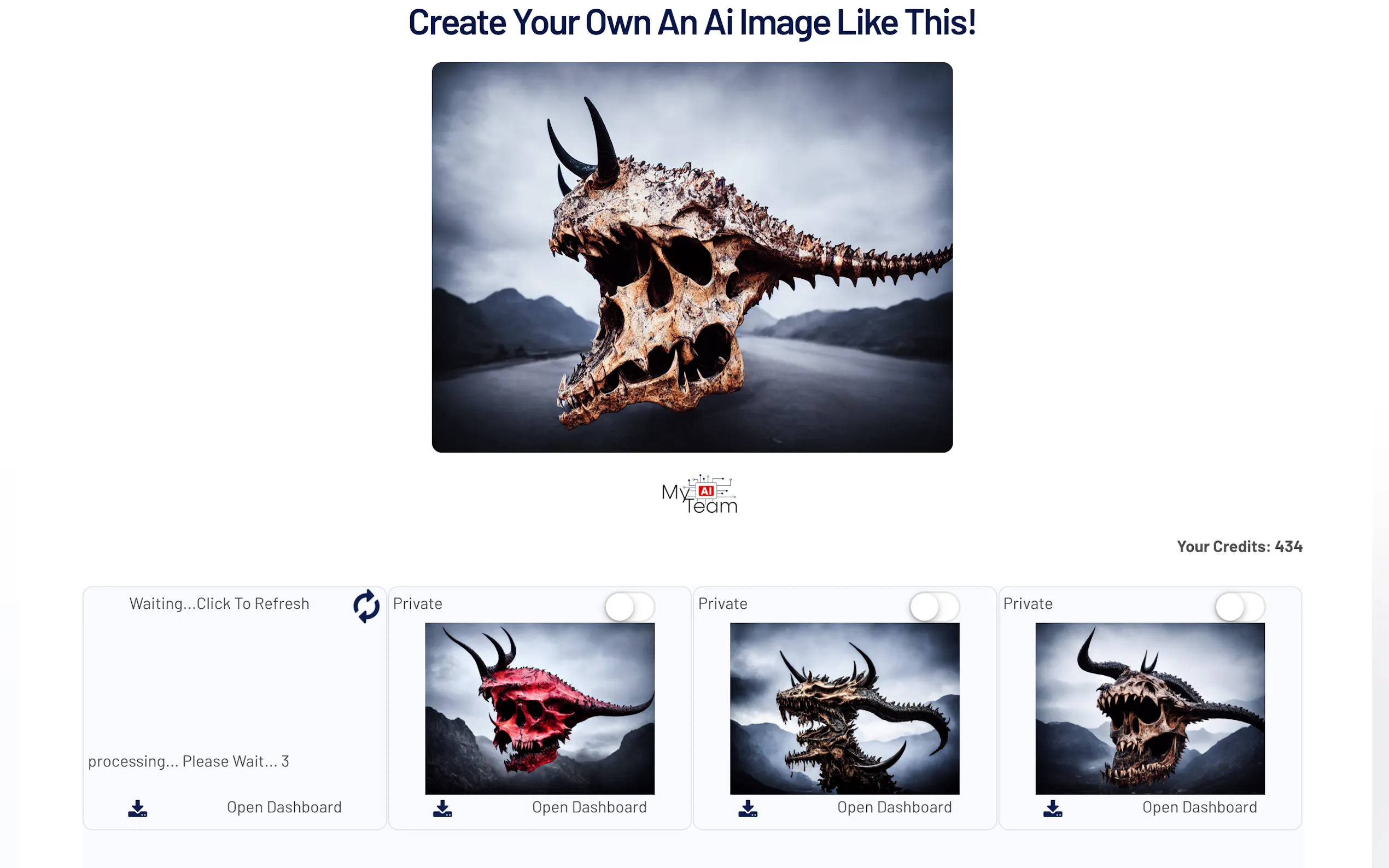Click the large dragon skull featured image
Screen dimensions: 1389x868
click(692, 257)
